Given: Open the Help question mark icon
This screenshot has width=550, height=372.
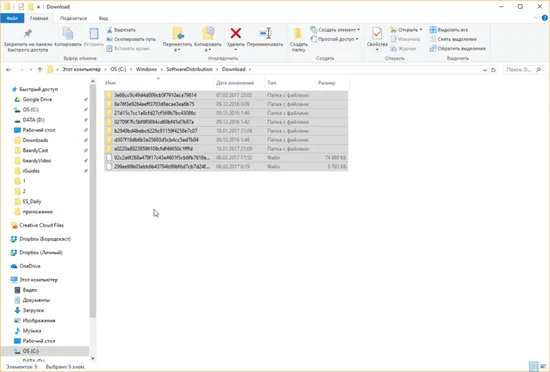Looking at the screenshot, I should point(545,18).
